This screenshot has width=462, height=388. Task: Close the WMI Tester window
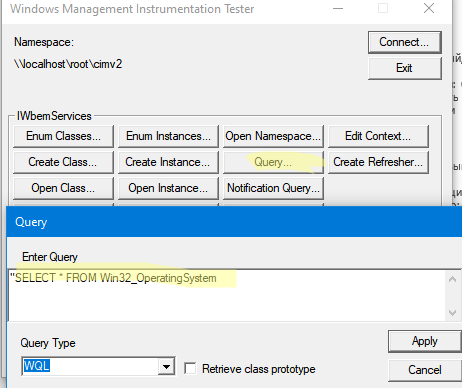[x=429, y=8]
